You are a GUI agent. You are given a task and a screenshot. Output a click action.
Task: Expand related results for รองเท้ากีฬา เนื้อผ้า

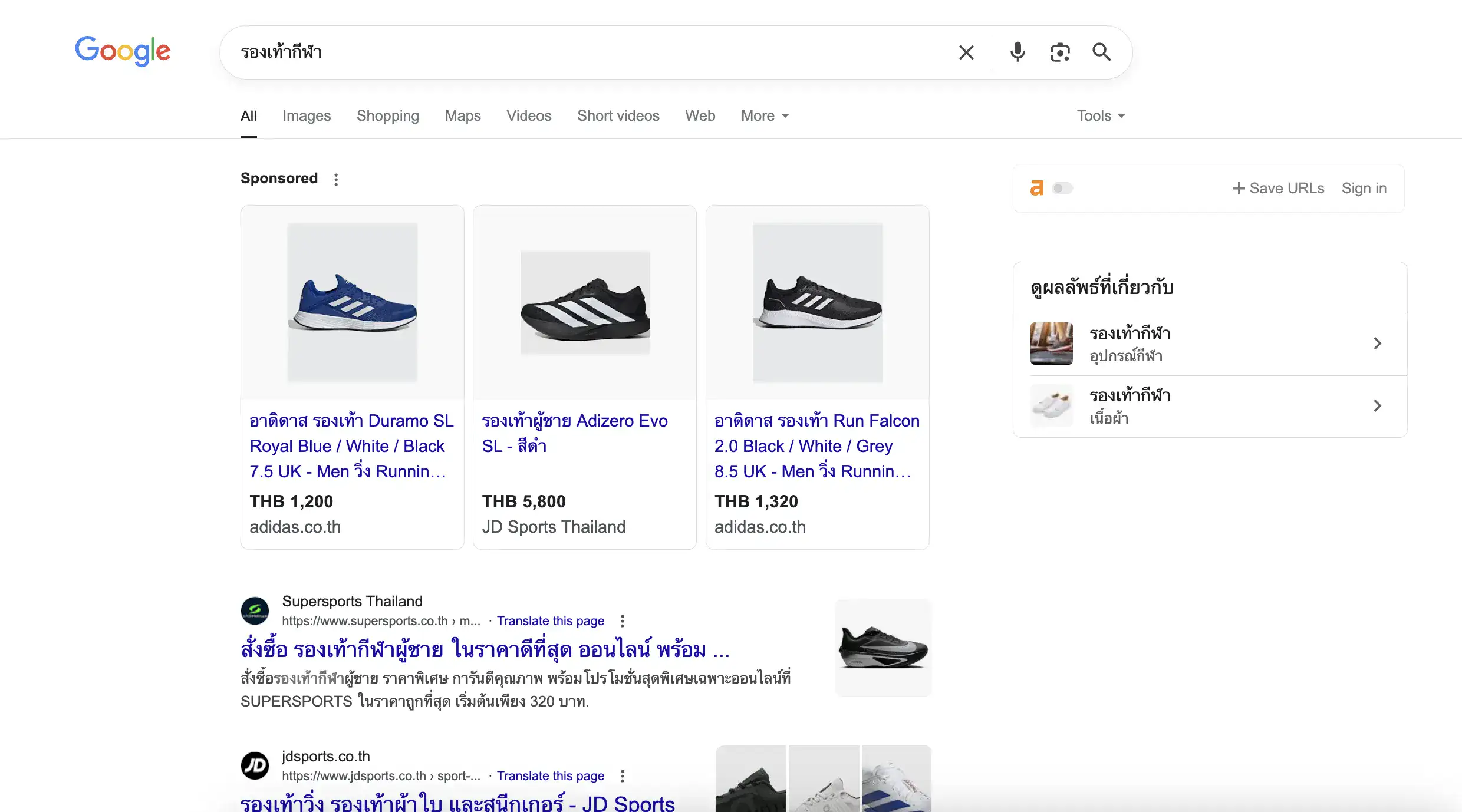click(1378, 405)
